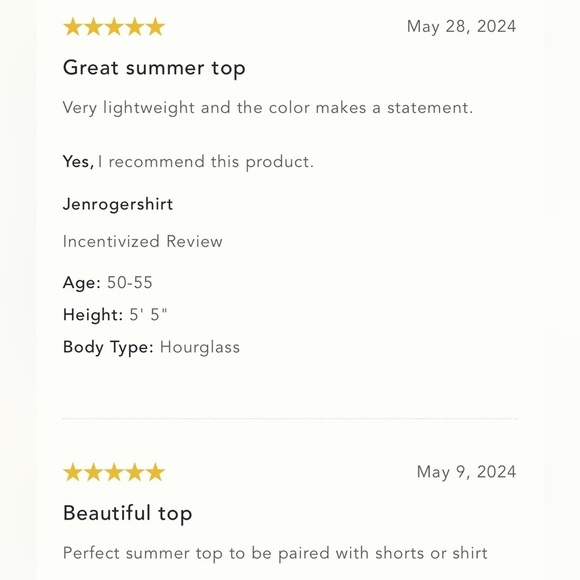Image resolution: width=580 pixels, height=580 pixels.
Task: Click the May 28, 2024 review date
Action: [461, 27]
